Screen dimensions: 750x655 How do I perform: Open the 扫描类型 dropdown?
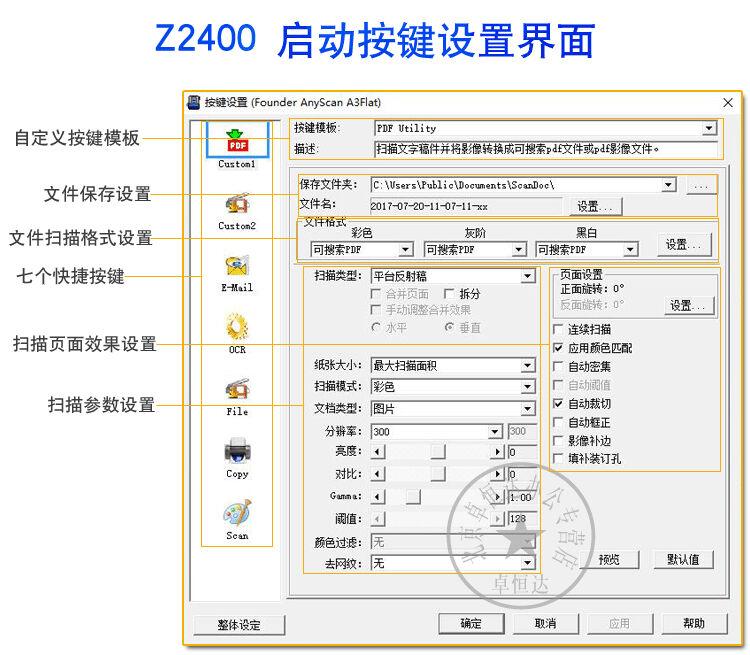click(528, 276)
